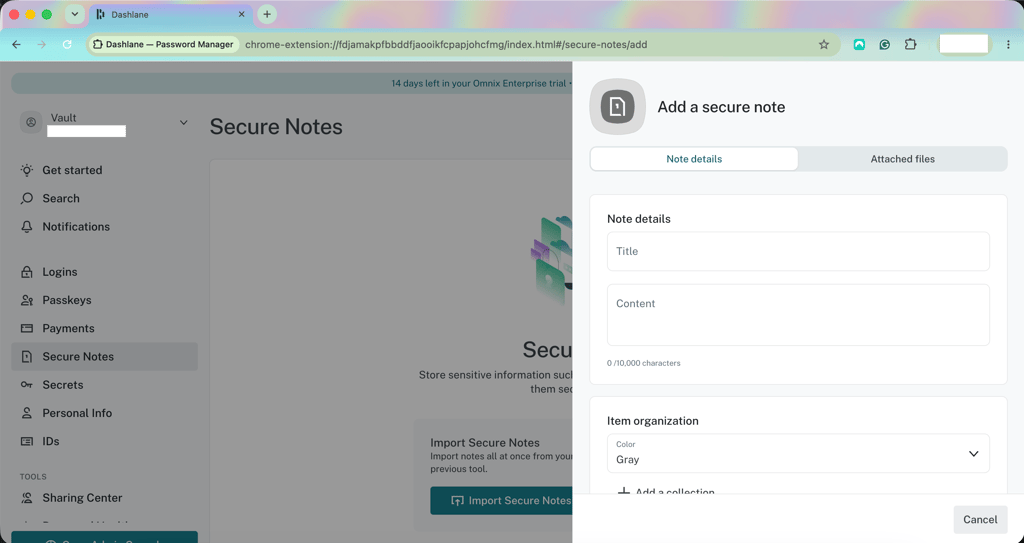Click the browser address bar URL
This screenshot has height=543, width=1024.
click(446, 44)
